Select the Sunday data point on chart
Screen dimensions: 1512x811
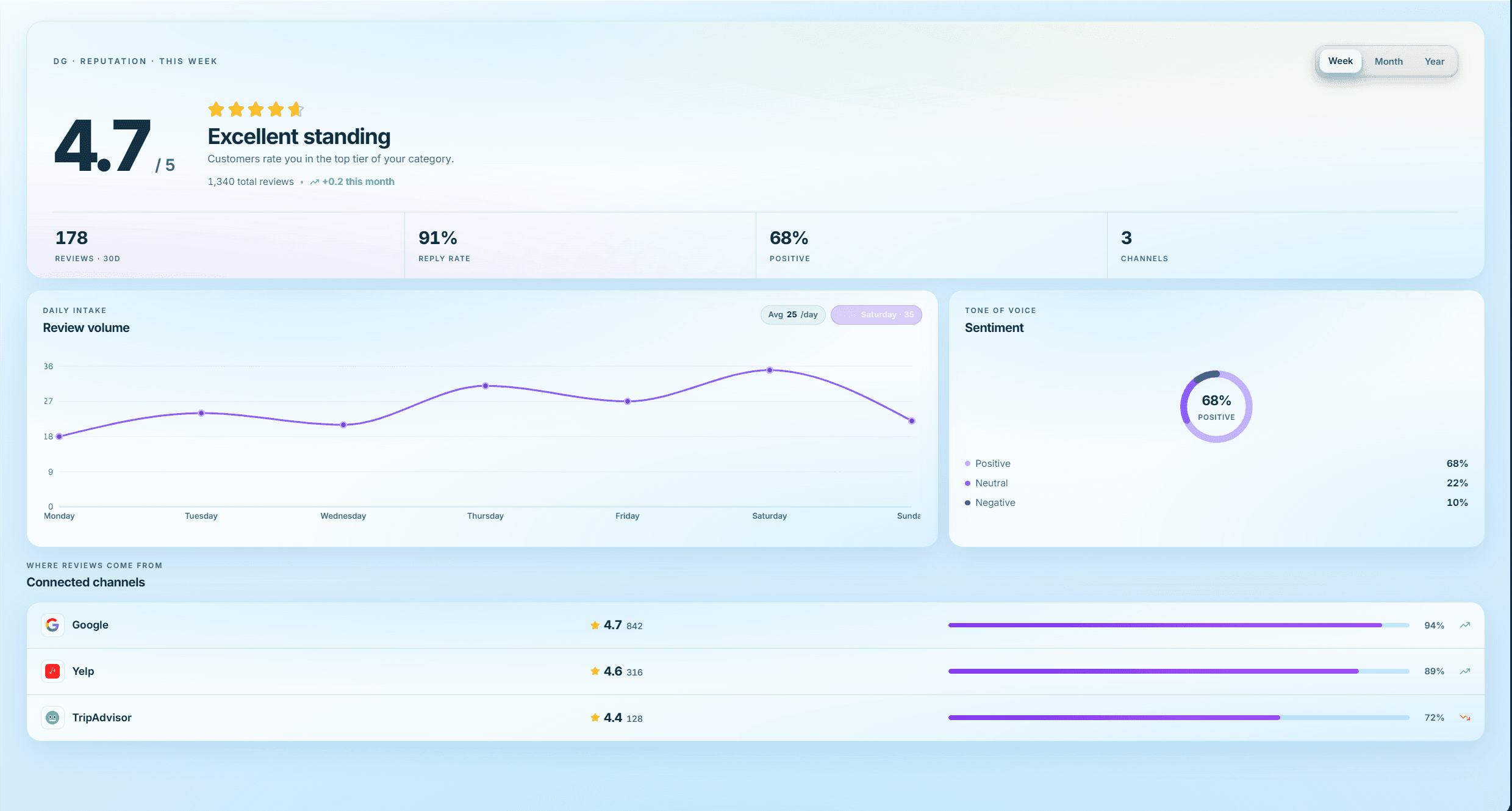point(912,421)
